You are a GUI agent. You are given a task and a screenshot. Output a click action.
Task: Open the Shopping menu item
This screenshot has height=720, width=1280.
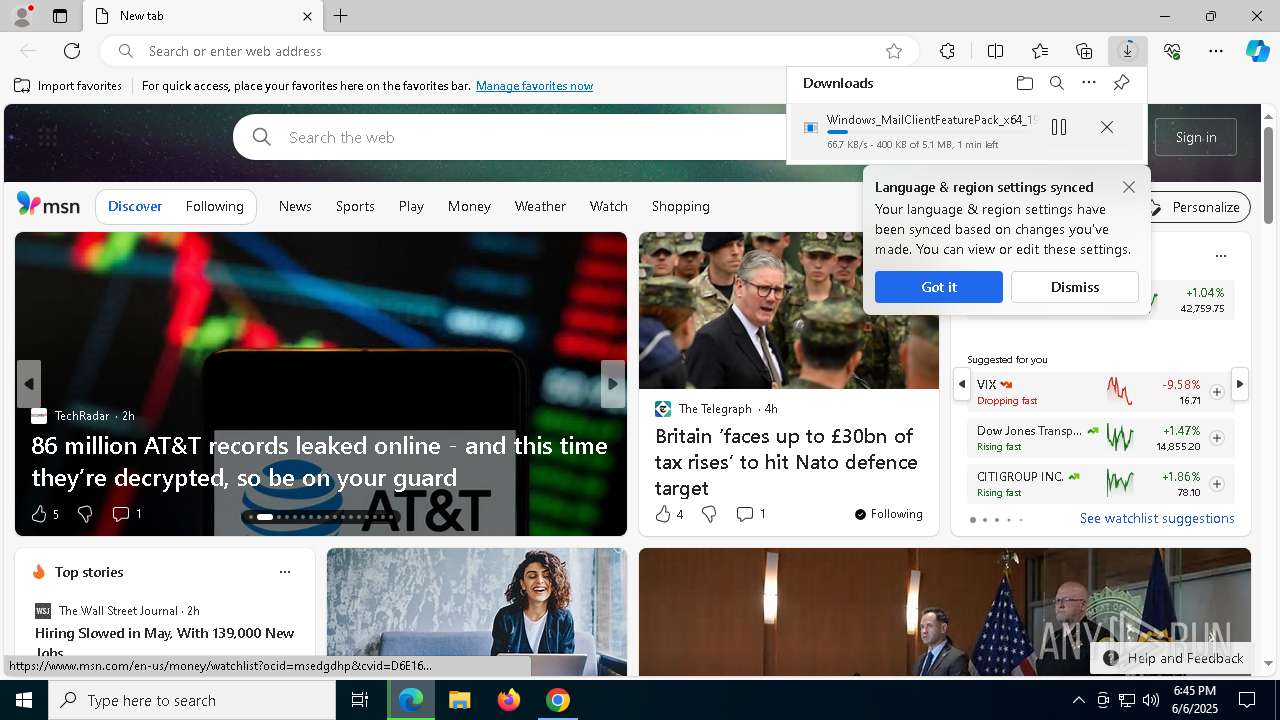[x=680, y=206]
